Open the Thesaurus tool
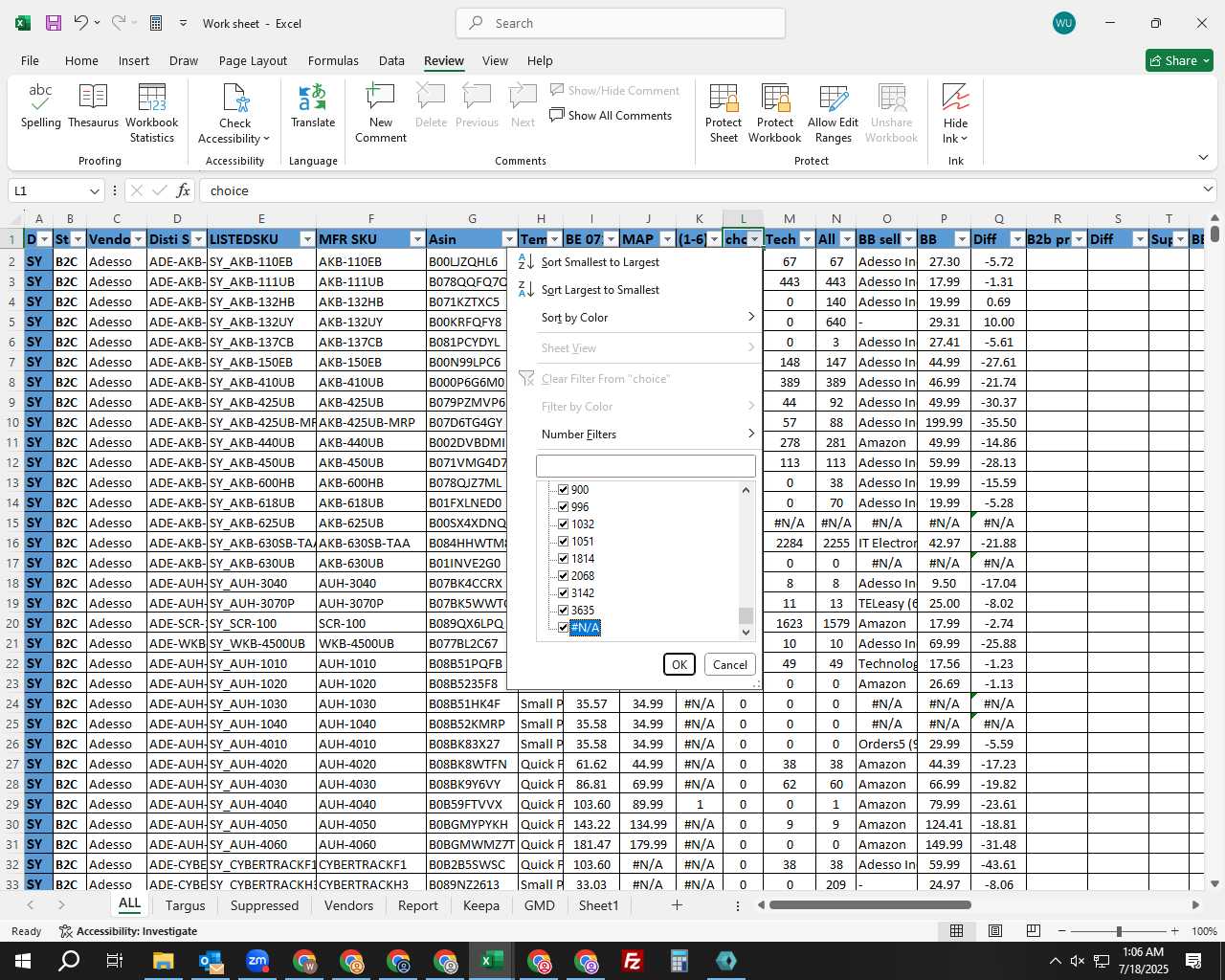Viewport: 1225px width, 980px height. pyautogui.click(x=93, y=106)
